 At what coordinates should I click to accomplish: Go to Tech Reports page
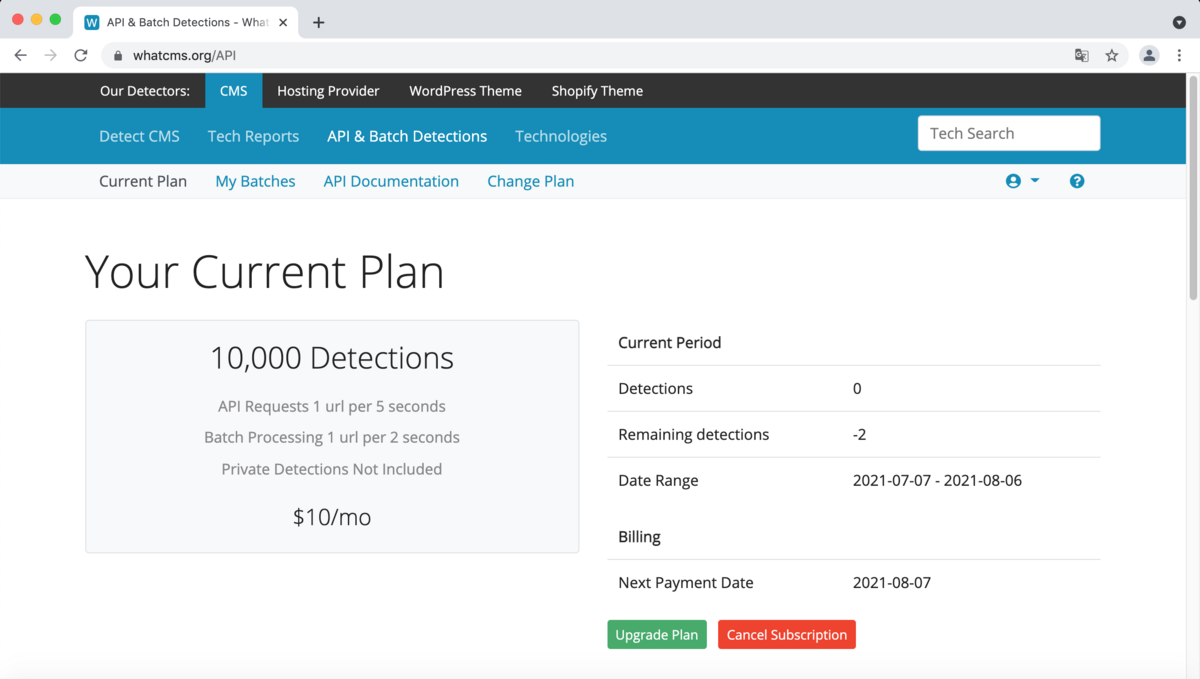pyautogui.click(x=253, y=136)
